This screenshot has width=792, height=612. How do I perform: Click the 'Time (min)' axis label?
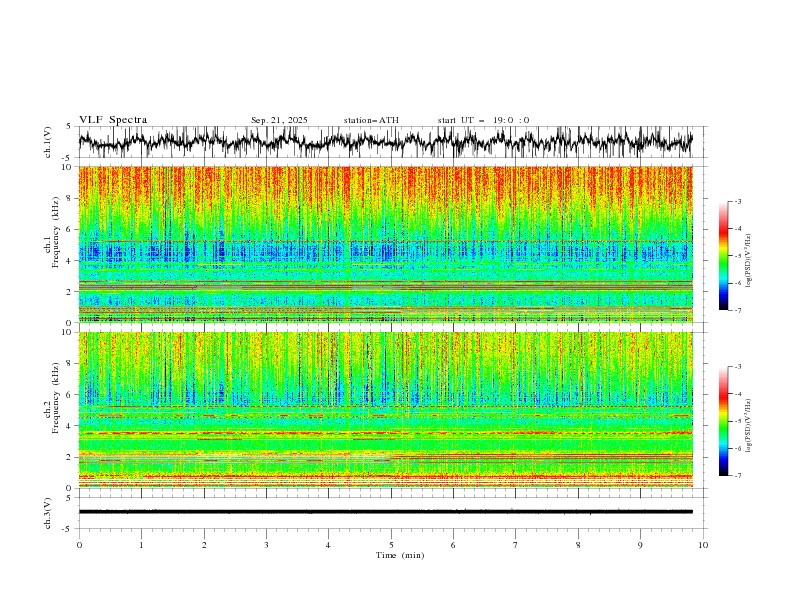(x=400, y=555)
